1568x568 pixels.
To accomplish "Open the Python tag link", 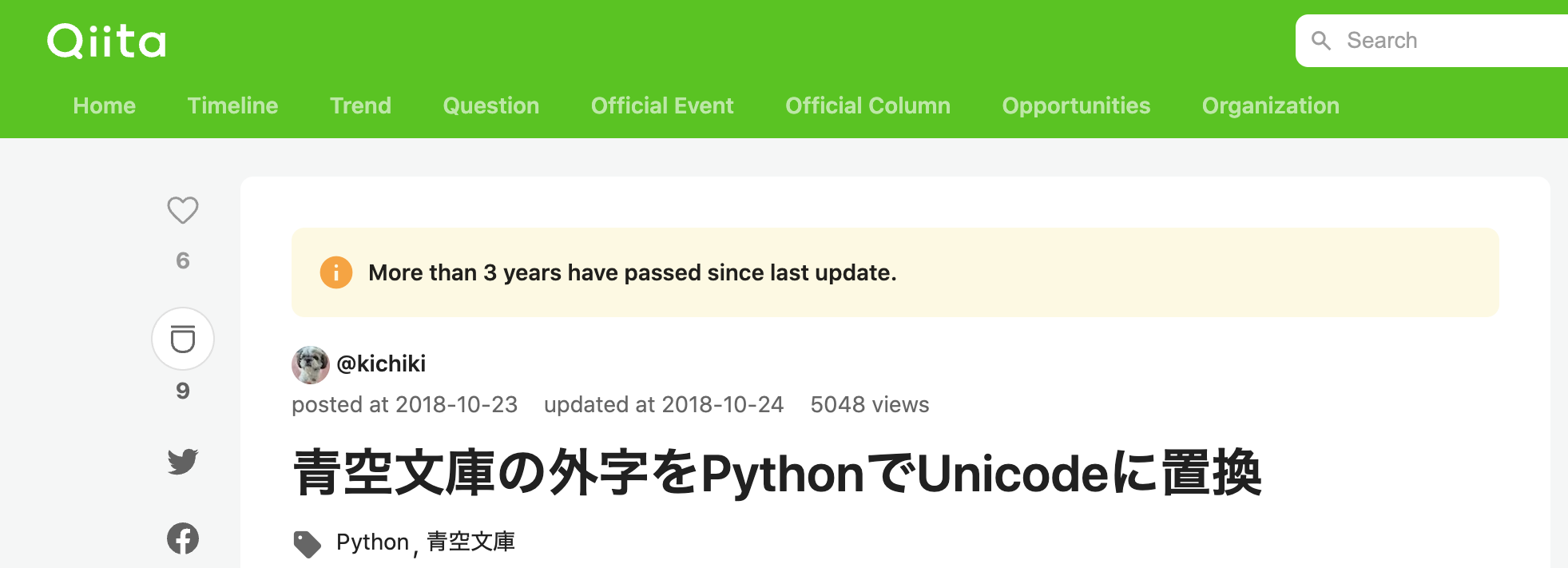I will click(x=372, y=542).
